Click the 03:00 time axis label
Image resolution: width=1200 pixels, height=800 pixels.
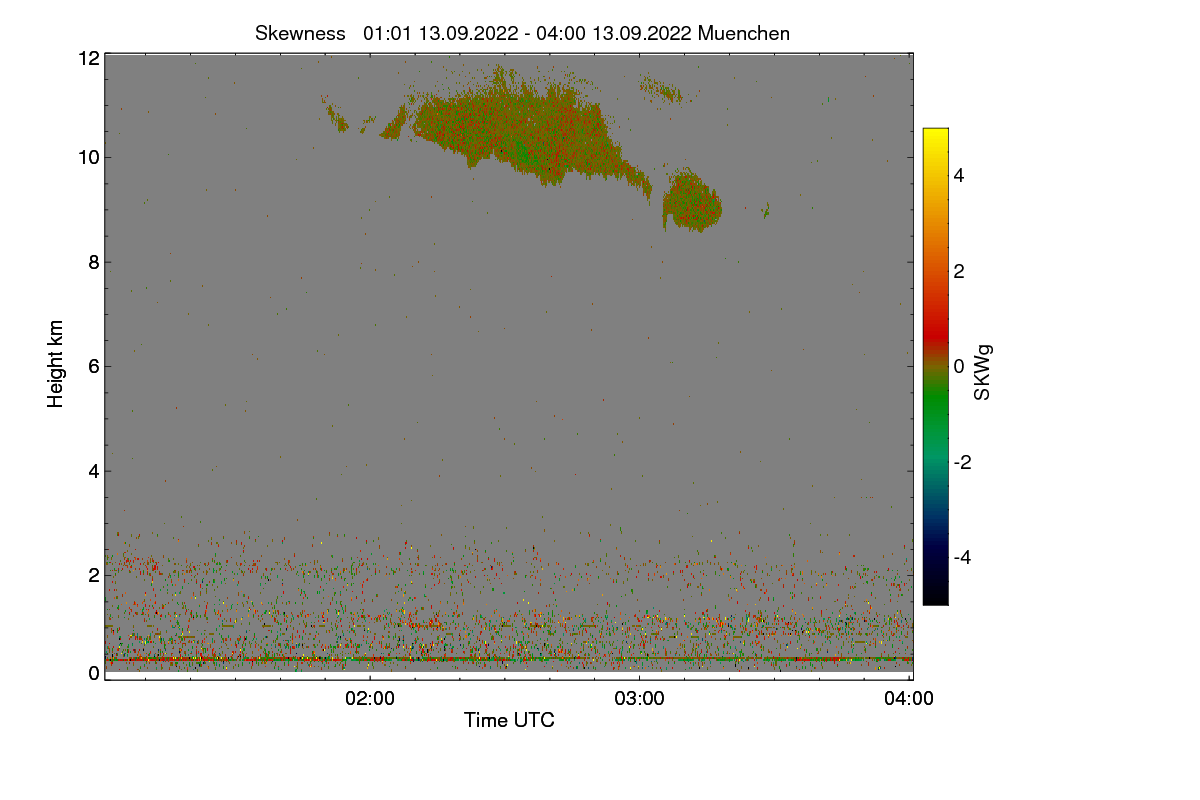639,699
